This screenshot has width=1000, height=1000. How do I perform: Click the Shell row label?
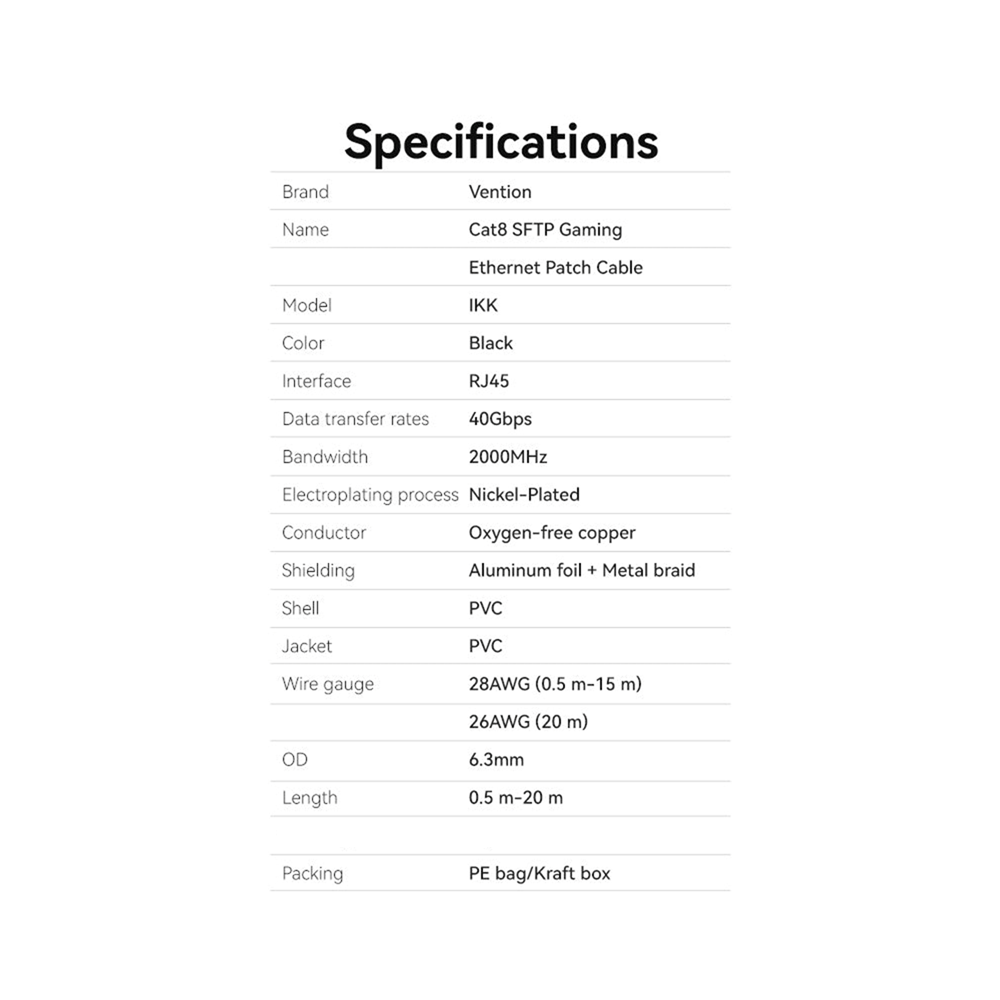[x=301, y=608]
